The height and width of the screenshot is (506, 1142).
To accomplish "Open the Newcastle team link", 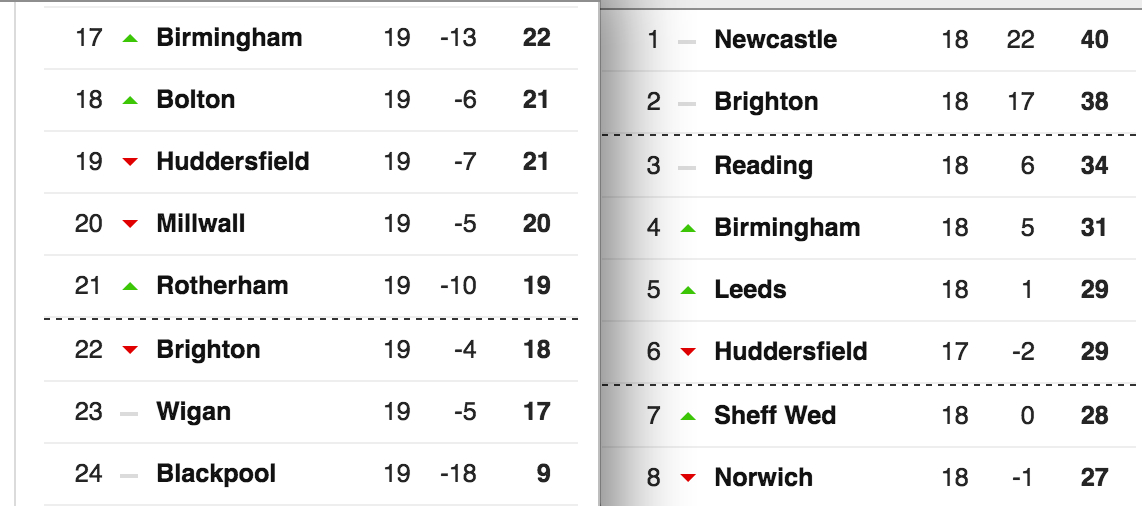I will point(775,39).
